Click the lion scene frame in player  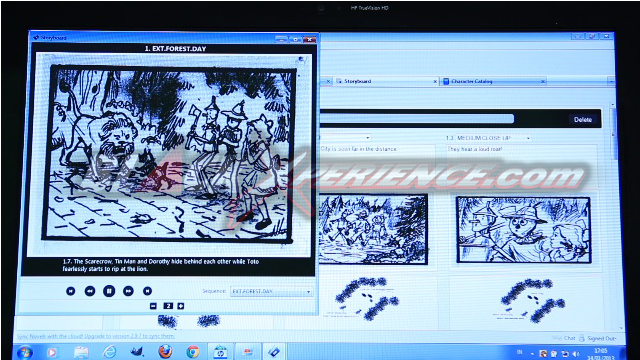tap(169, 155)
